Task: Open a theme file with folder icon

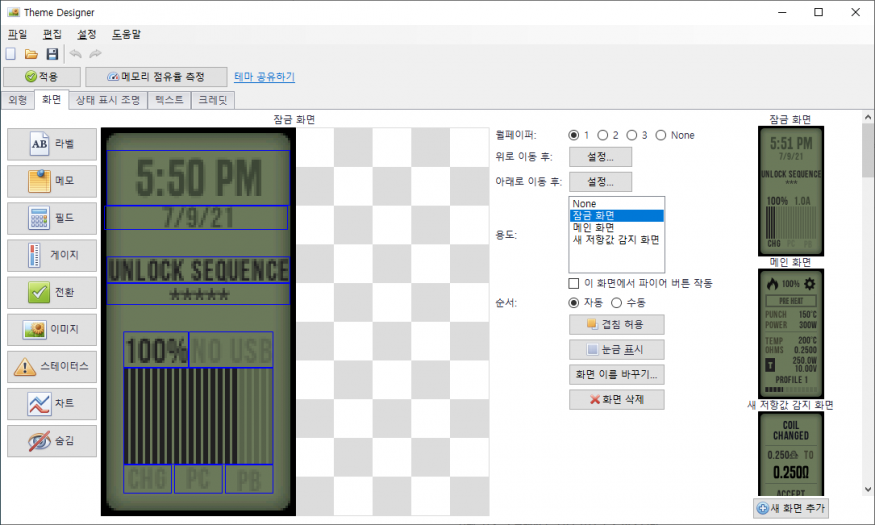Action: point(31,54)
